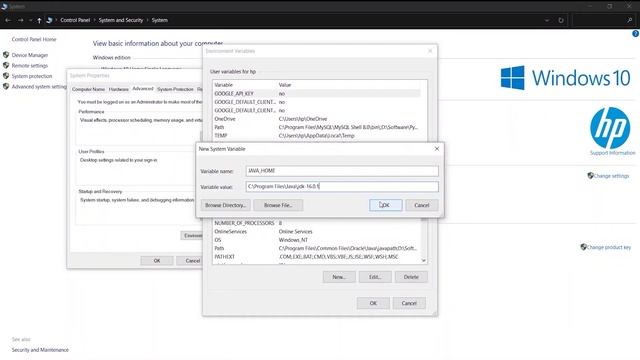Select user Path variable with MySQL

tap(317, 127)
